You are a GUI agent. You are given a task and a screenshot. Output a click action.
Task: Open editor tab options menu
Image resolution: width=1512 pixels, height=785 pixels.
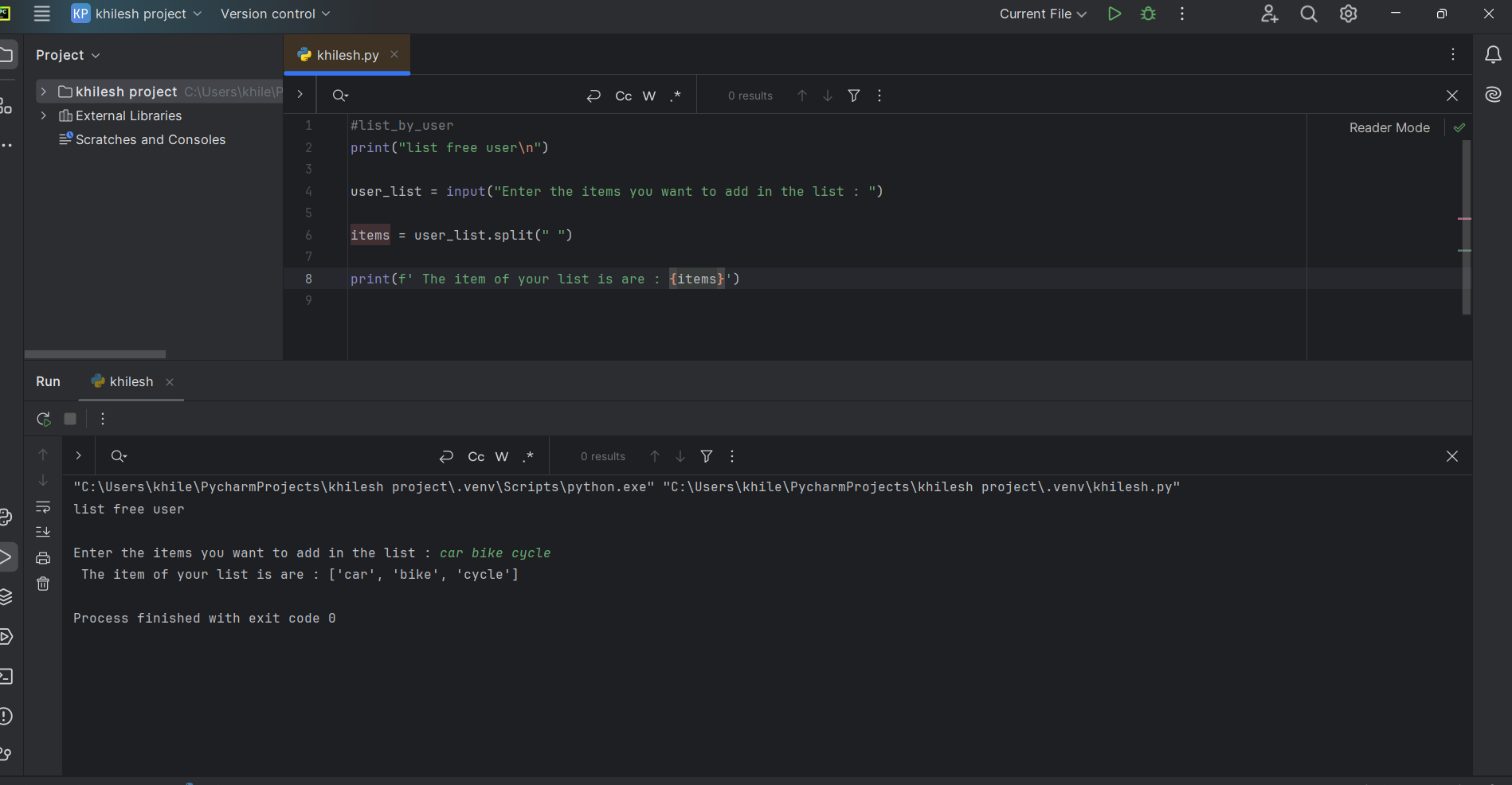point(1453,54)
